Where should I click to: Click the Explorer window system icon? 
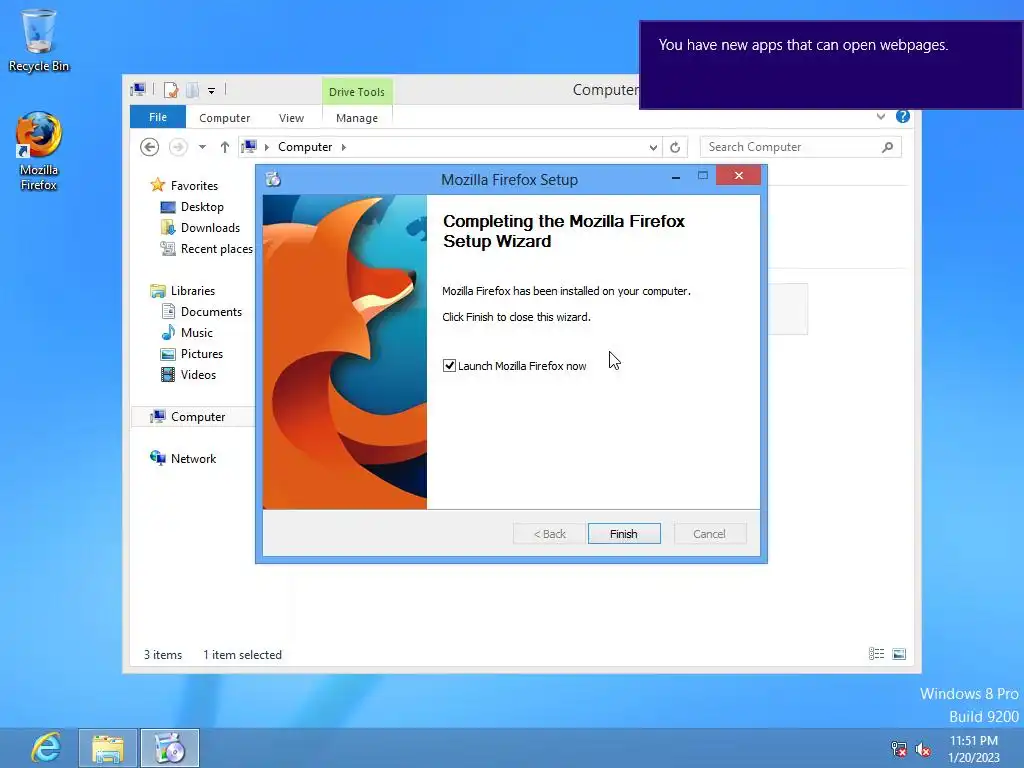tap(138, 89)
